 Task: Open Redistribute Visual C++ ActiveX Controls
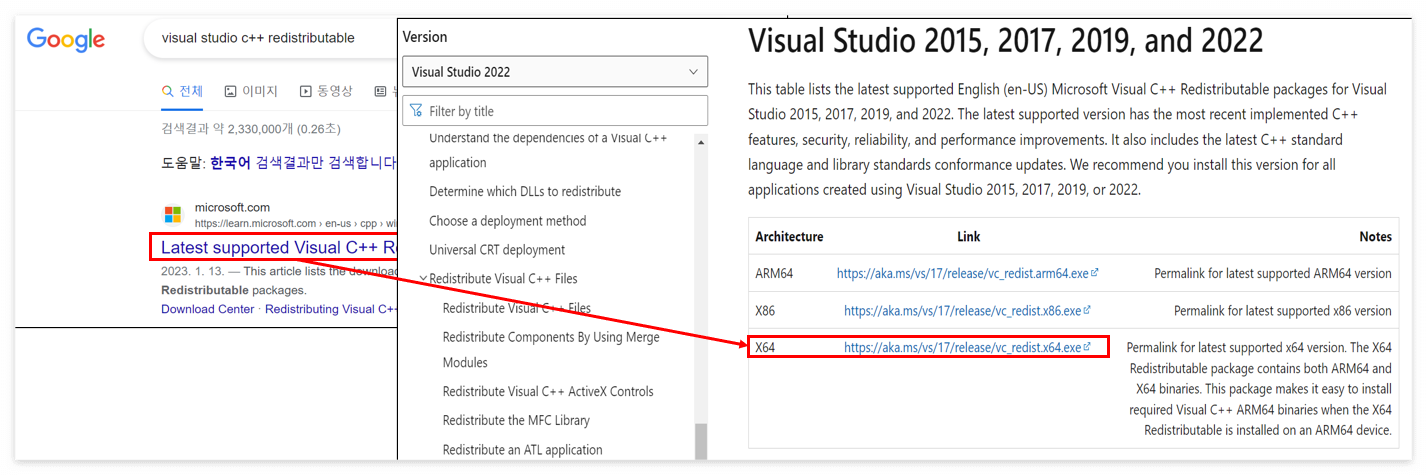click(548, 391)
